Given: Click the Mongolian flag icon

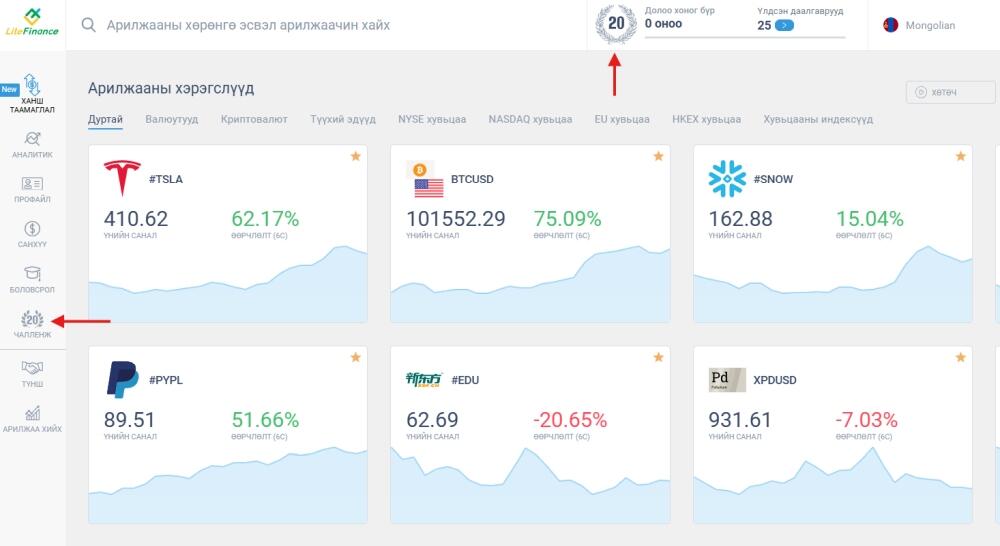Looking at the screenshot, I should pos(890,25).
